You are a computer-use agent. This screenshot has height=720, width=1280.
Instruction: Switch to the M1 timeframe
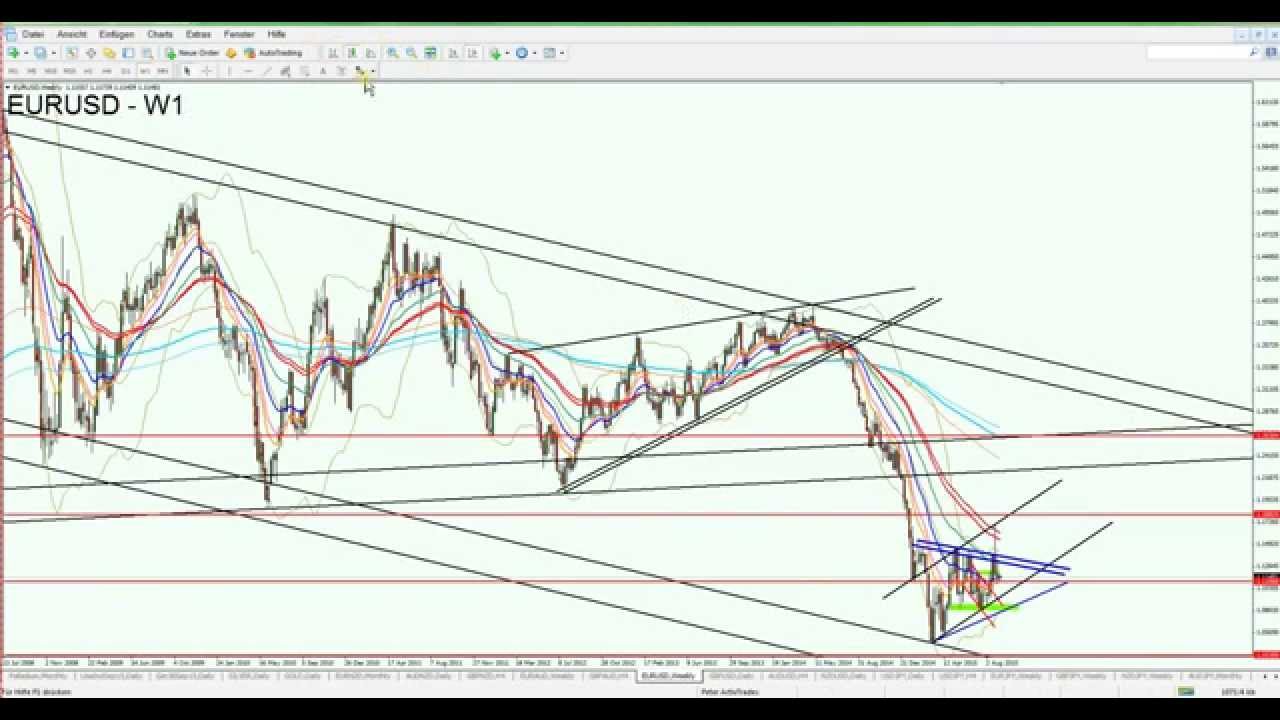(13, 71)
